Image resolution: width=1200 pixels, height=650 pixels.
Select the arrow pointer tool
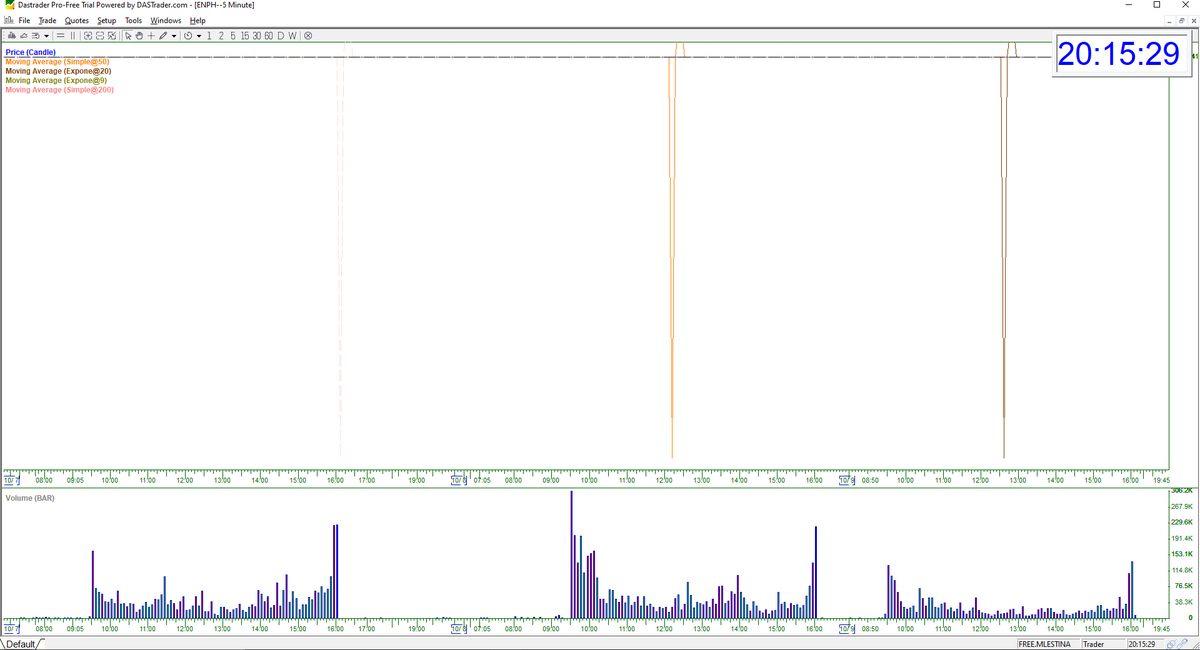click(x=128, y=36)
